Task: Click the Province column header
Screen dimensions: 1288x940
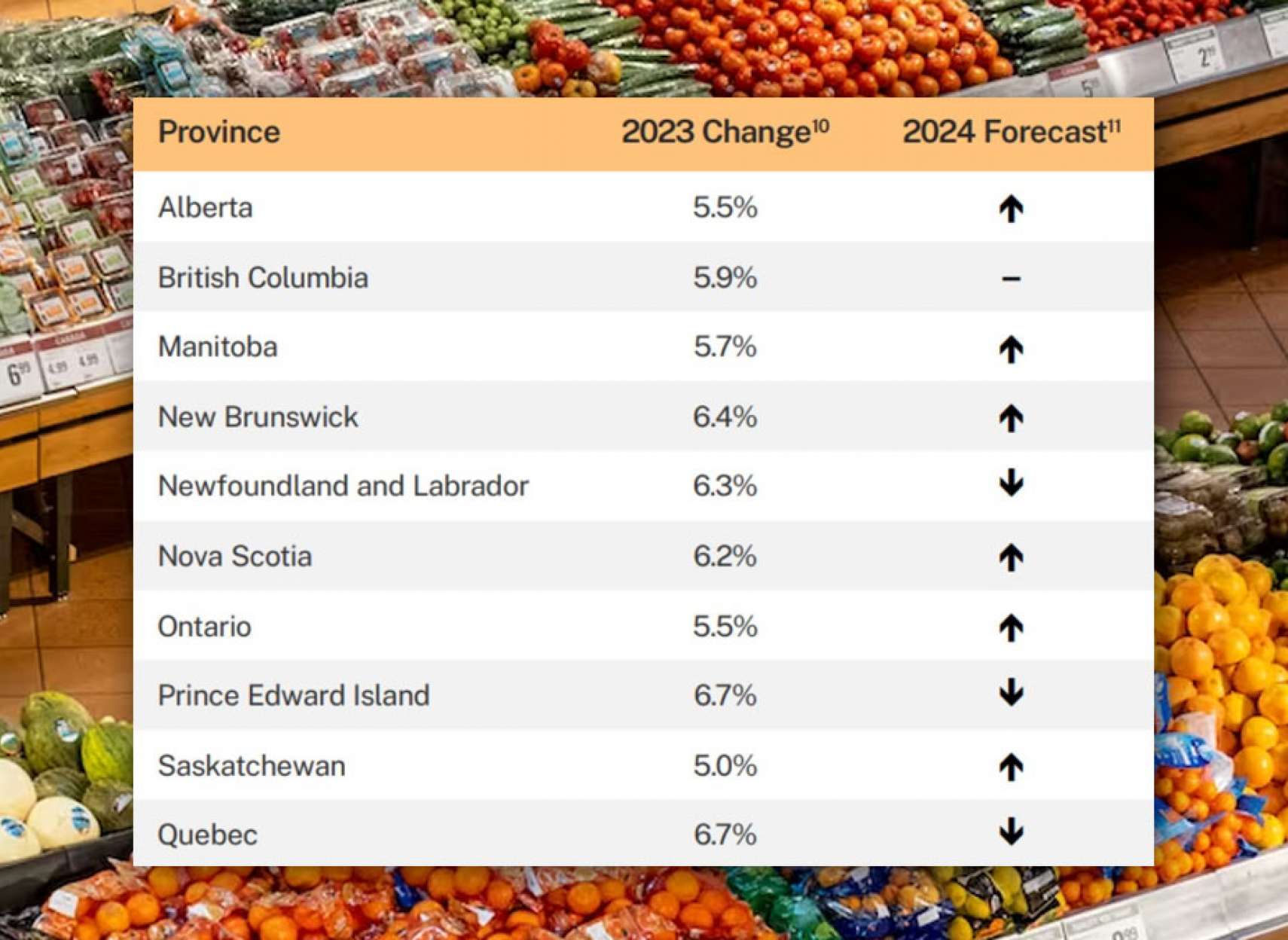Action: [219, 133]
